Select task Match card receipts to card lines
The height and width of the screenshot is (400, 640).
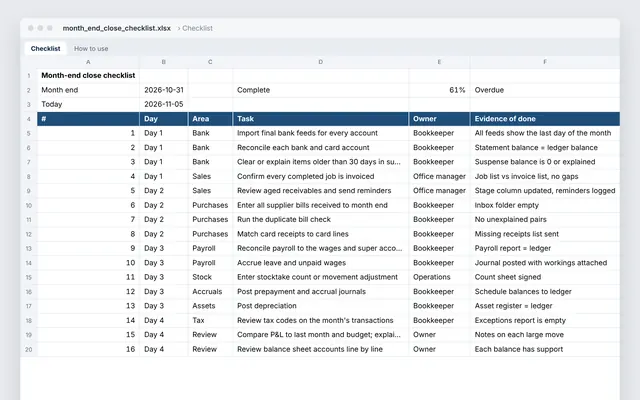click(320, 234)
